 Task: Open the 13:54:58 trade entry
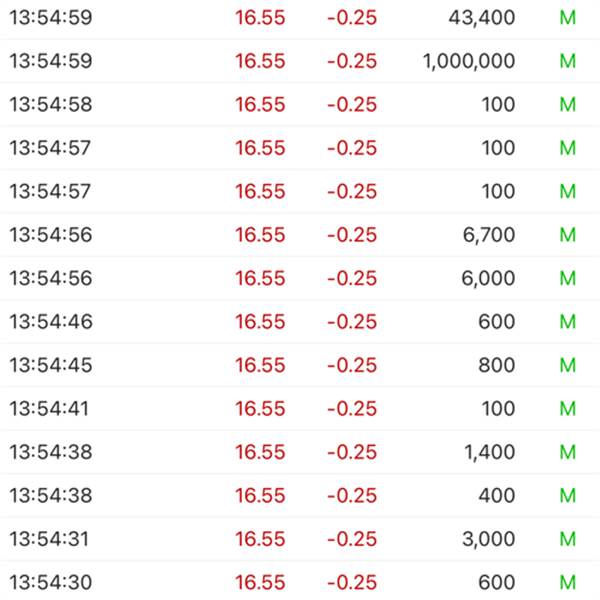[x=300, y=104]
